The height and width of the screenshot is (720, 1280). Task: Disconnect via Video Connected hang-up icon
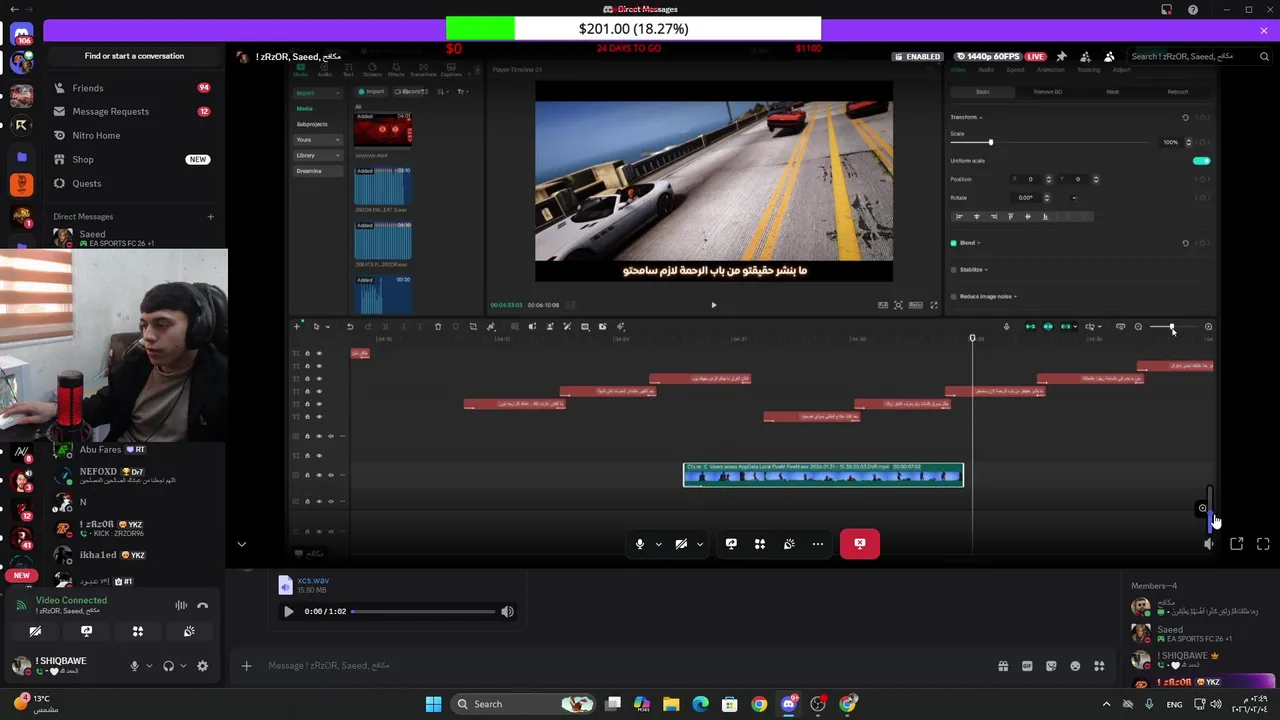203,605
